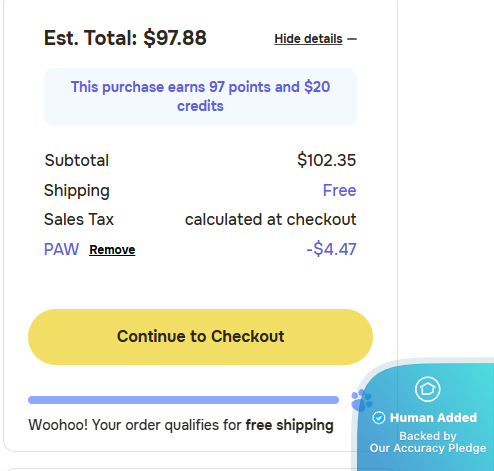The width and height of the screenshot is (494, 471).
Task: Continue to Checkout
Action: point(200,337)
